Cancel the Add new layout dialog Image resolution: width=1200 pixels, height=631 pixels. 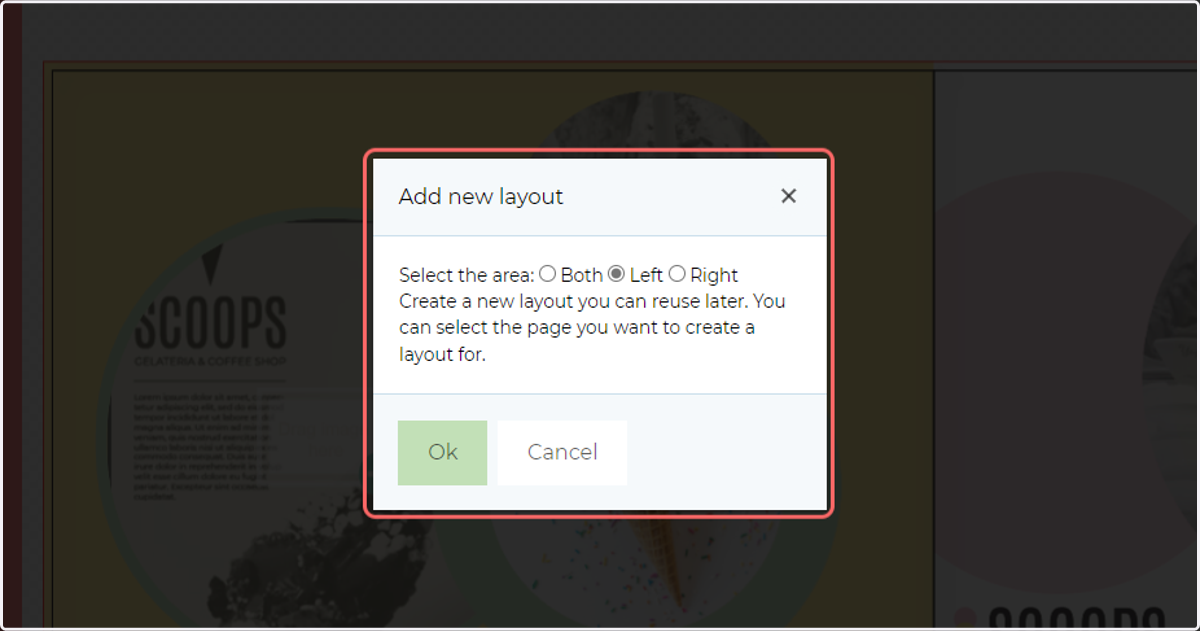[562, 453]
